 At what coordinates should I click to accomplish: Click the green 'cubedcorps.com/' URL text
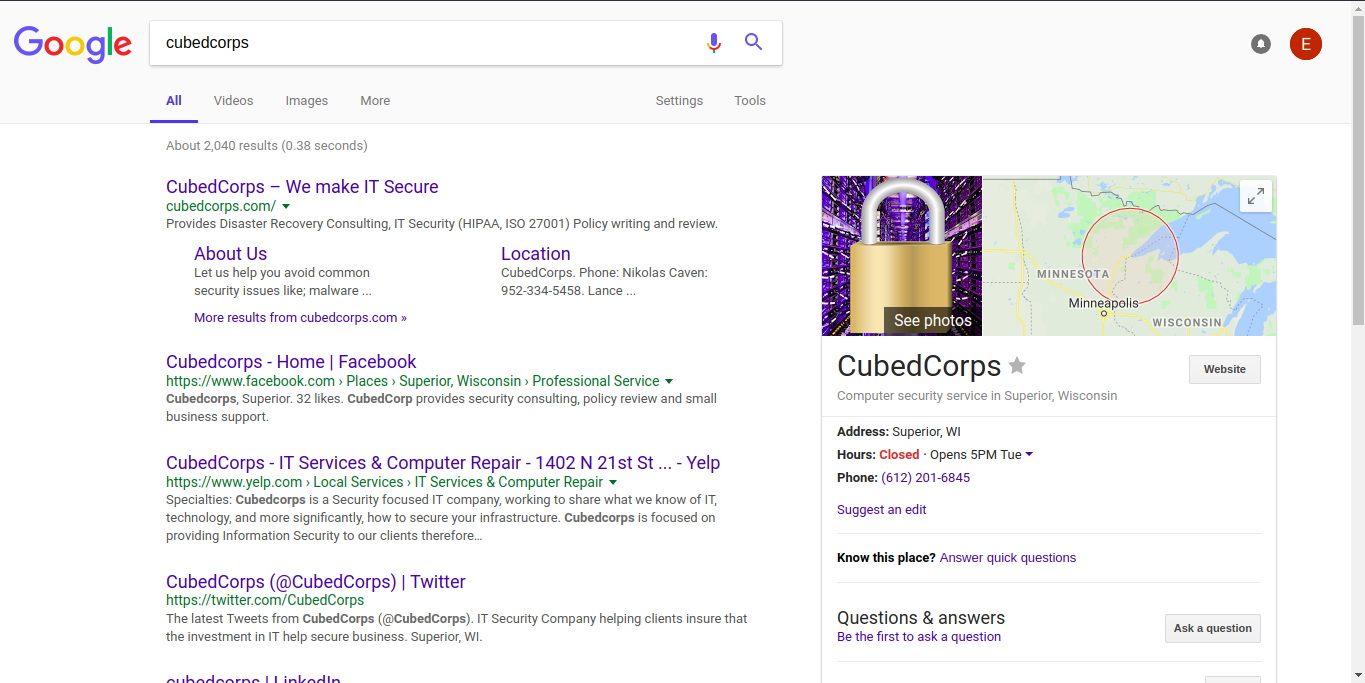coord(221,206)
